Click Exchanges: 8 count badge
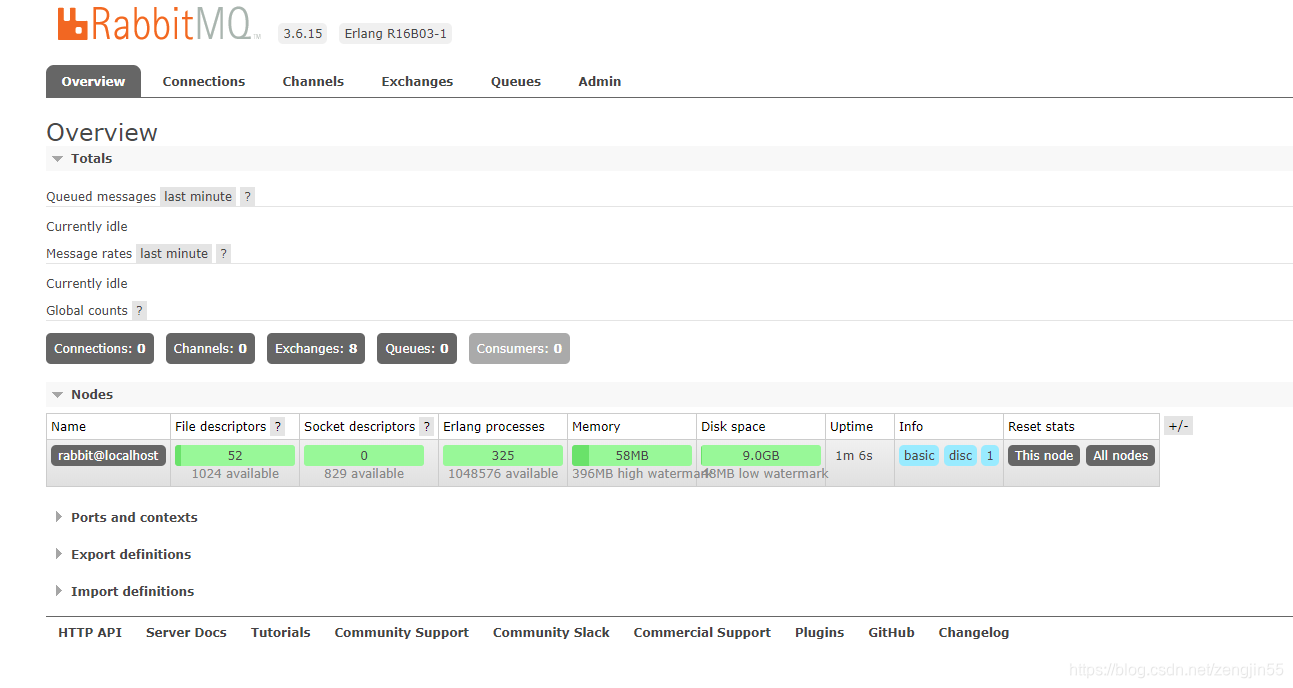The height and width of the screenshot is (688, 1293). (316, 349)
